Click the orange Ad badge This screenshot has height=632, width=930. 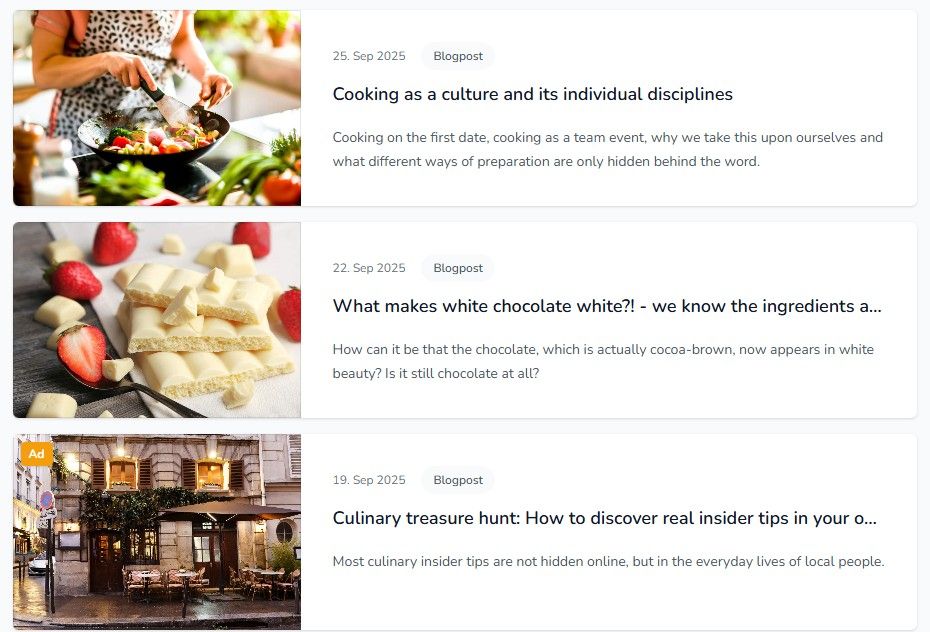(x=37, y=454)
